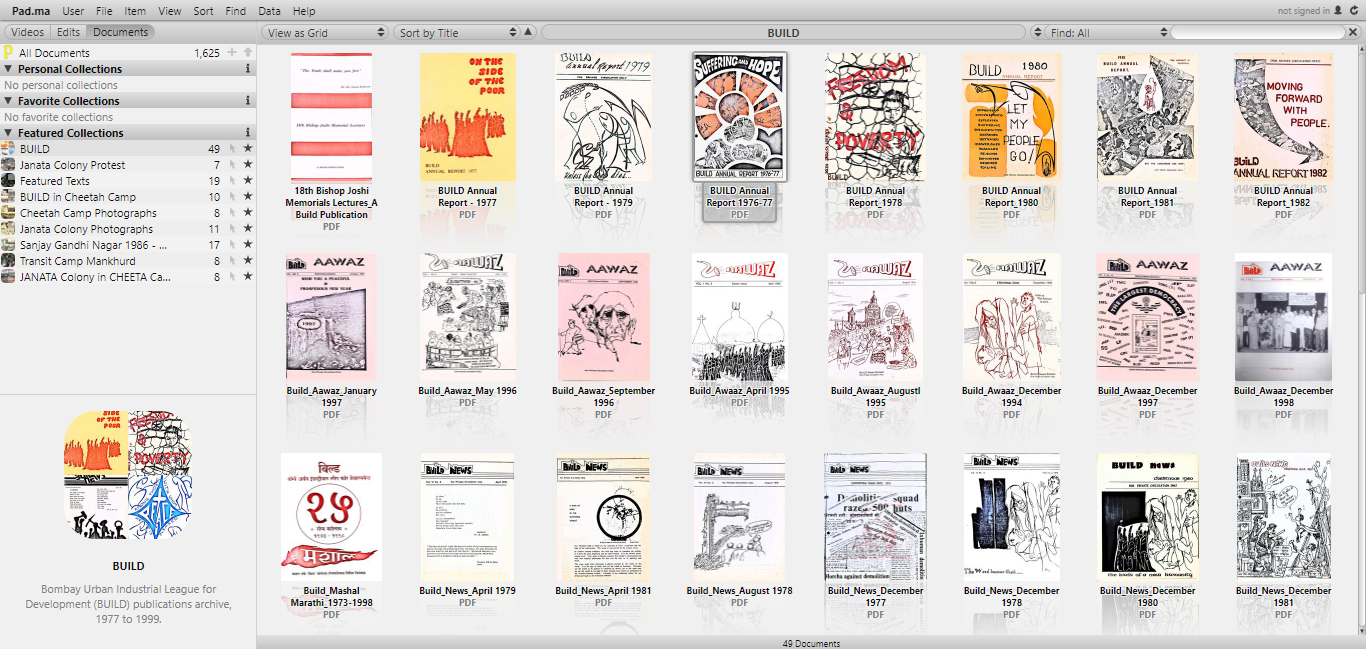Open info icon for Personal Collections
1366x649 pixels.
(x=248, y=69)
